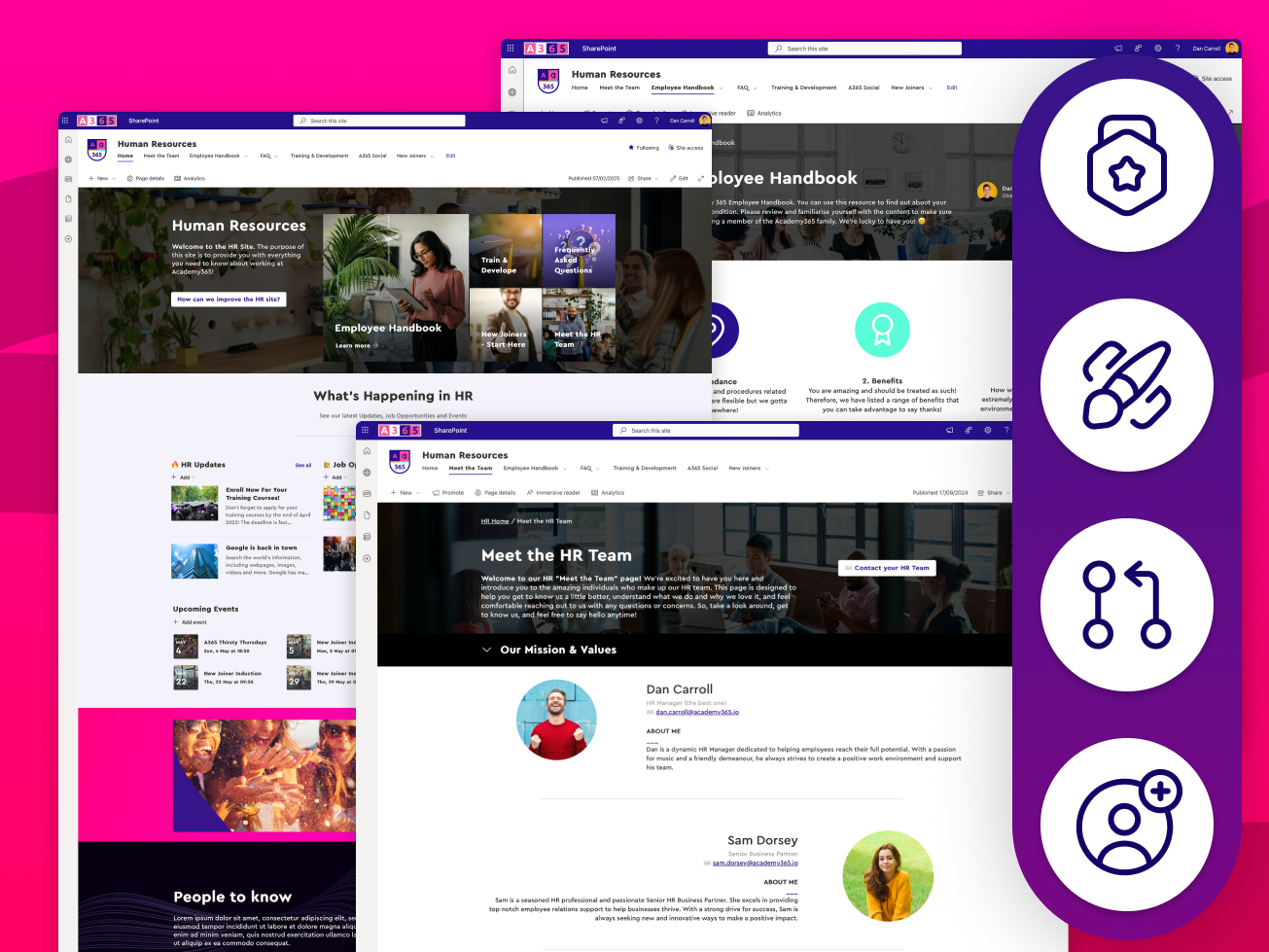The image size is (1269, 952).
Task: Click the Page details icon on the HR home page
Action: click(130, 179)
